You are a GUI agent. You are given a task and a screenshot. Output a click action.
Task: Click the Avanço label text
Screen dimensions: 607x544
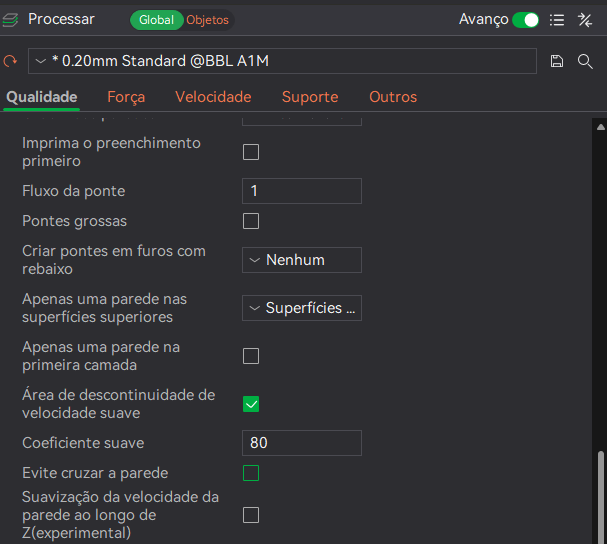484,19
